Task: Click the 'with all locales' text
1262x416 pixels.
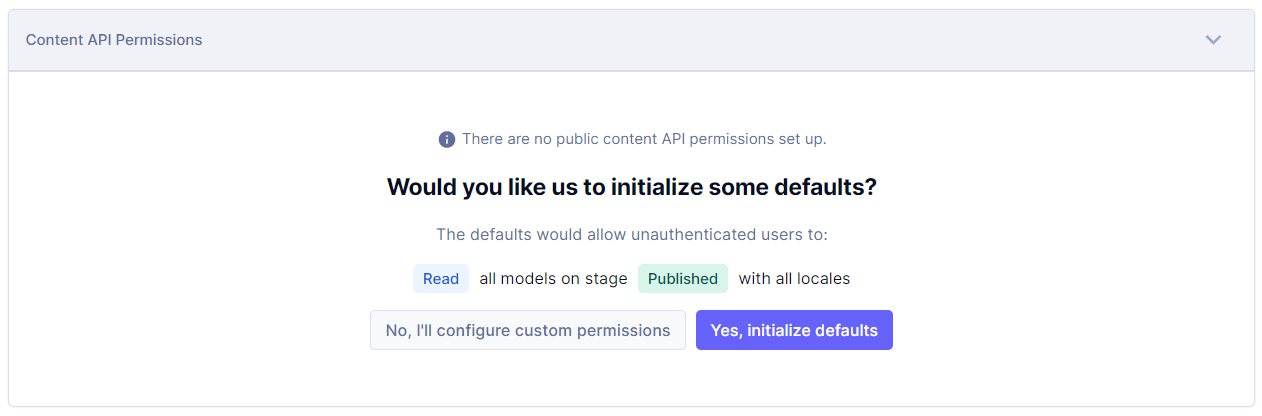Action: coord(794,279)
